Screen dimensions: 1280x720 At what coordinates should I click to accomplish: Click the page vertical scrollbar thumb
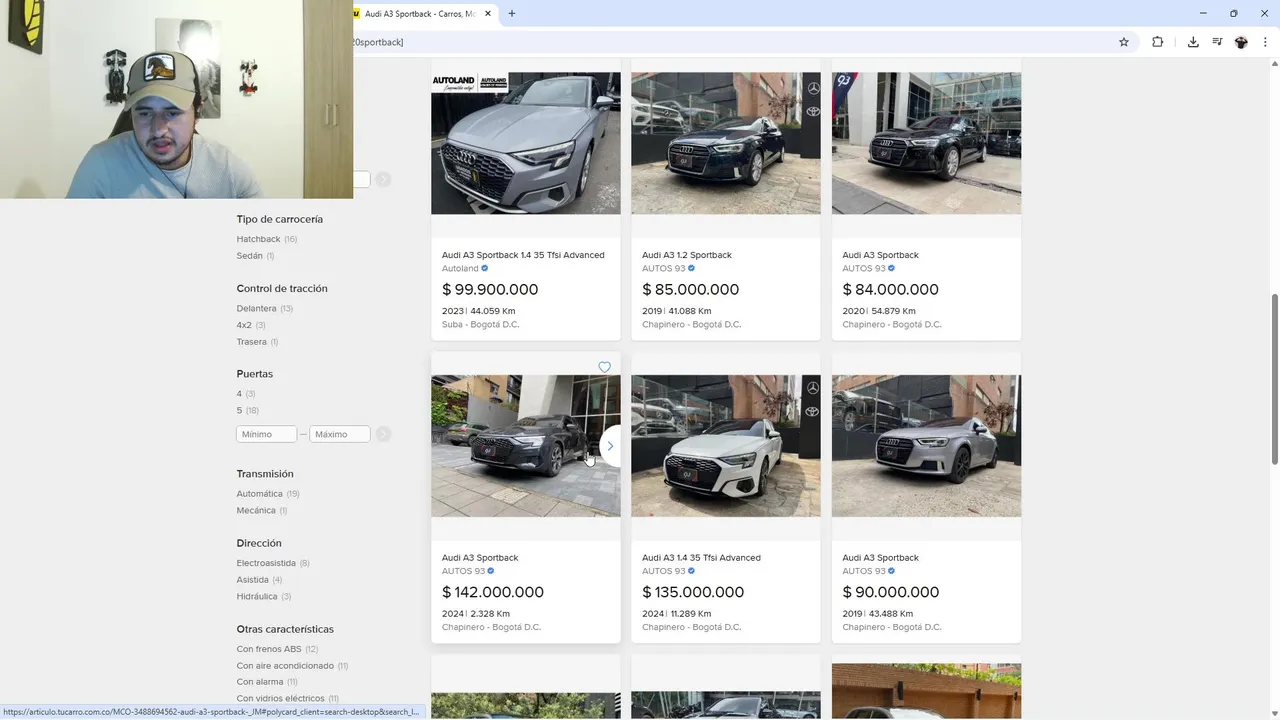[x=1274, y=379]
